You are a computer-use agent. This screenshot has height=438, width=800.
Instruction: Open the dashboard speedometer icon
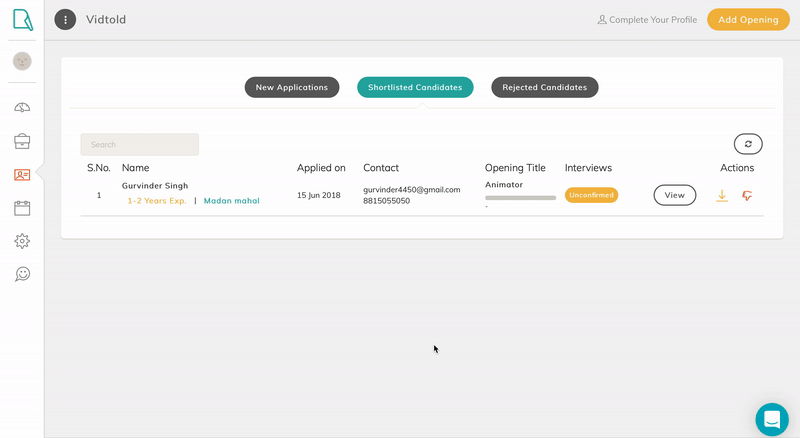point(22,107)
